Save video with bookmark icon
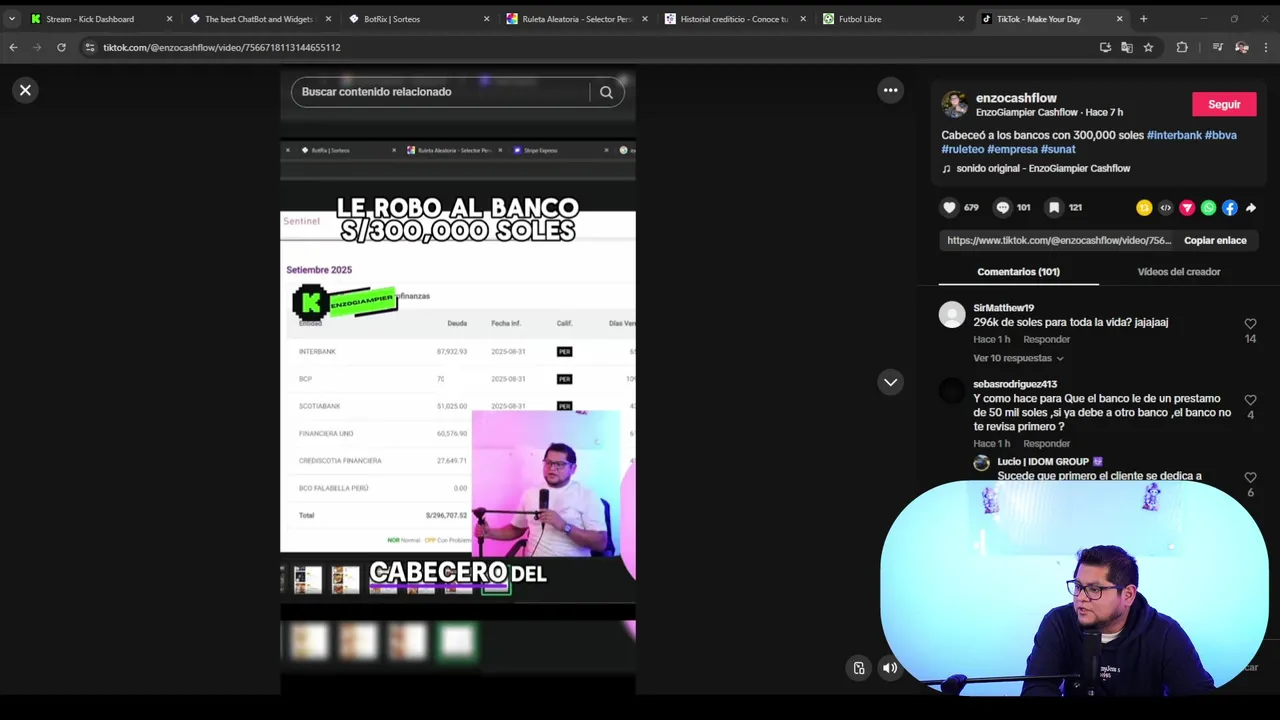This screenshot has height=720, width=1280. coord(1054,207)
